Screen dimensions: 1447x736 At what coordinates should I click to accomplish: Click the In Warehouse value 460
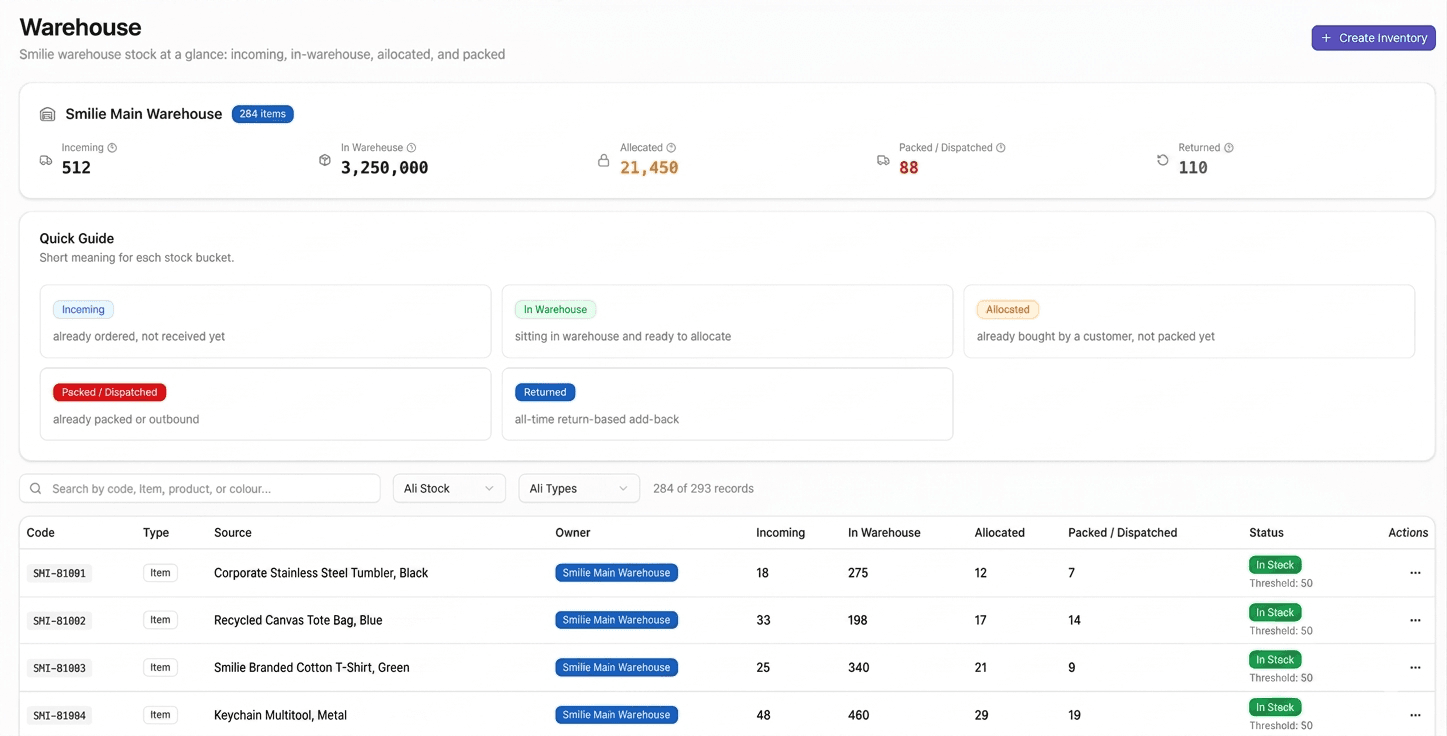(858, 715)
